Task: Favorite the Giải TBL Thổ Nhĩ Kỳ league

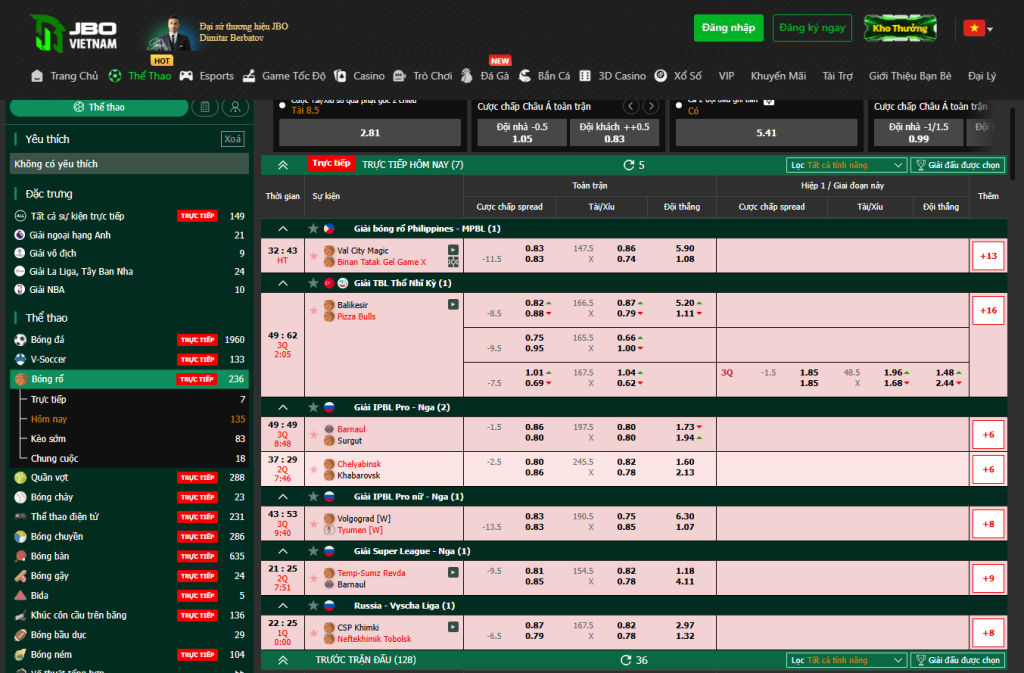Action: 313,283
